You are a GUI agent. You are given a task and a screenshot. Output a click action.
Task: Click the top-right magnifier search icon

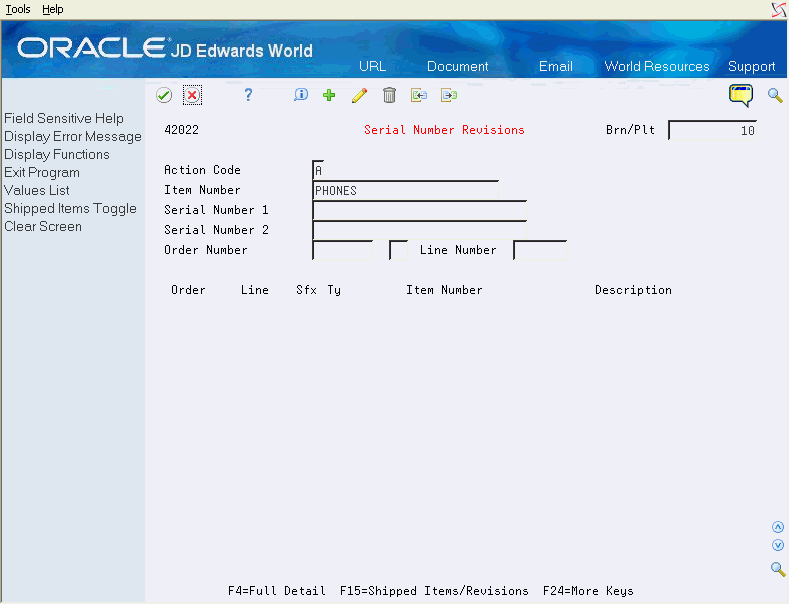pos(775,95)
